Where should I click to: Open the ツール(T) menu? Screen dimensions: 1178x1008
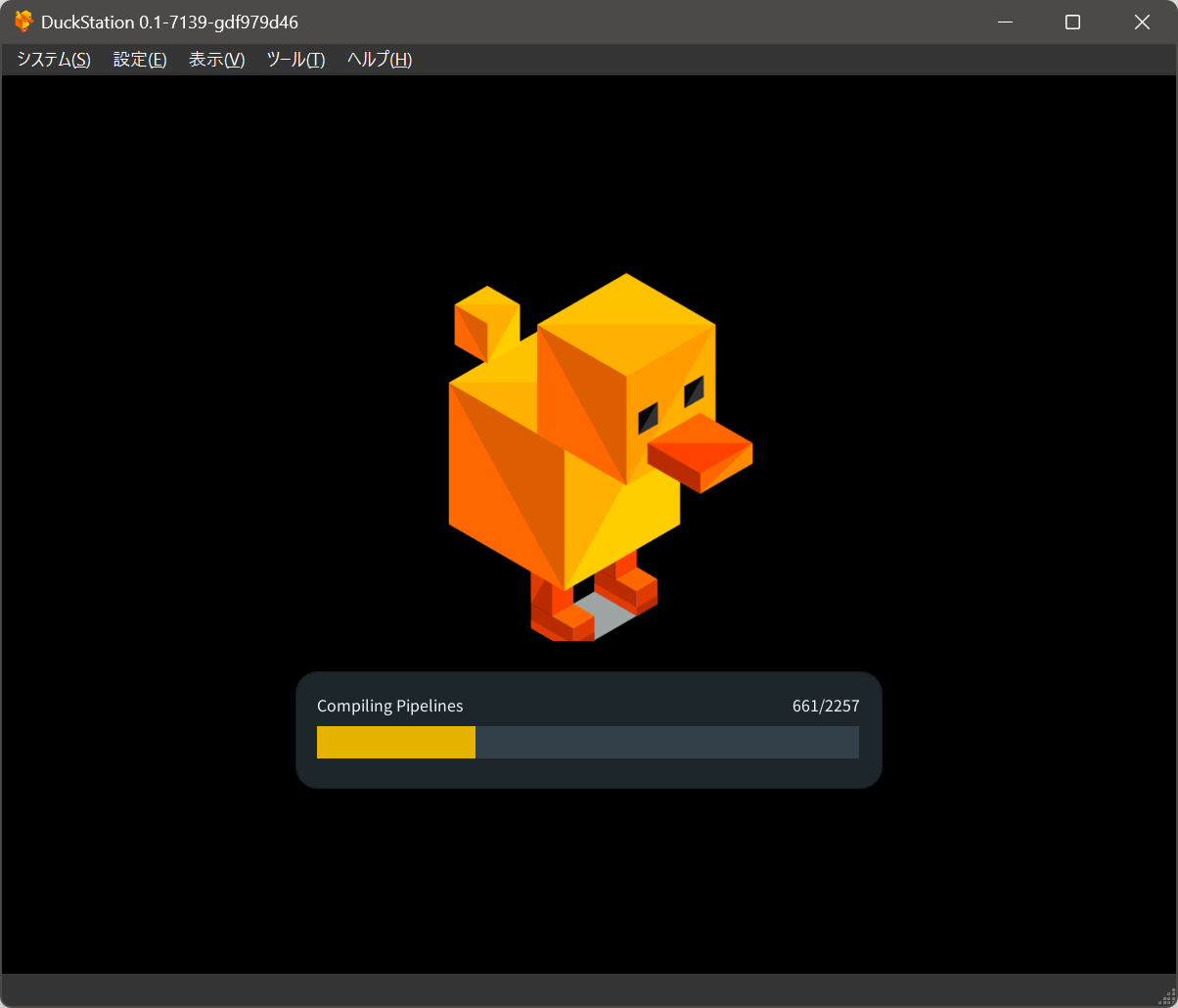295,60
